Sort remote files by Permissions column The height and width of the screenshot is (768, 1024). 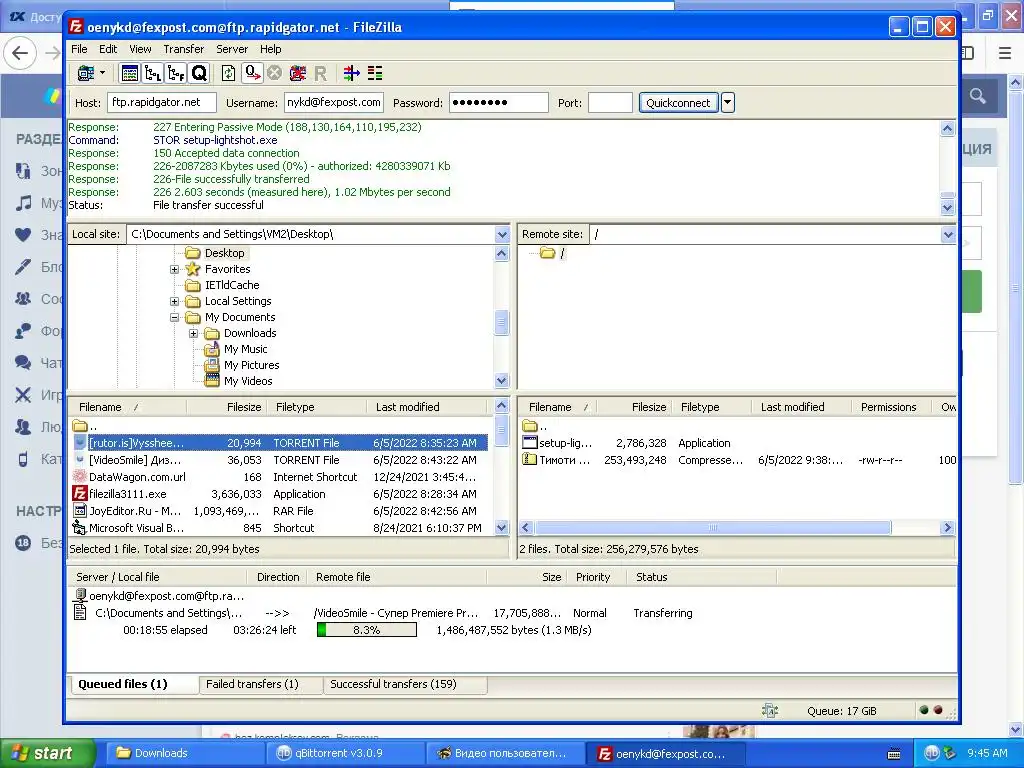(x=893, y=407)
